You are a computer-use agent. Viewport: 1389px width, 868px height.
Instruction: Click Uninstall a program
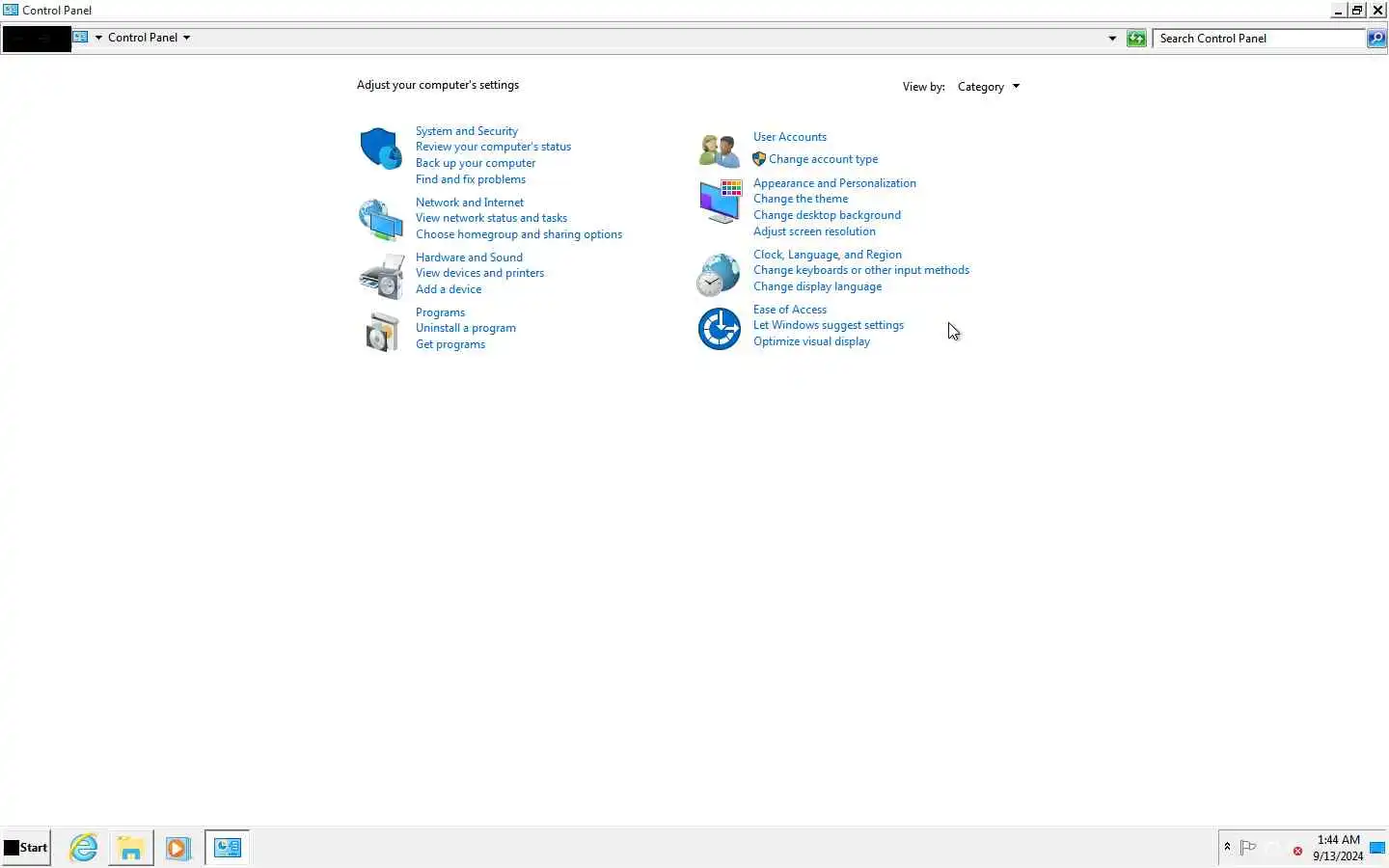click(x=466, y=328)
